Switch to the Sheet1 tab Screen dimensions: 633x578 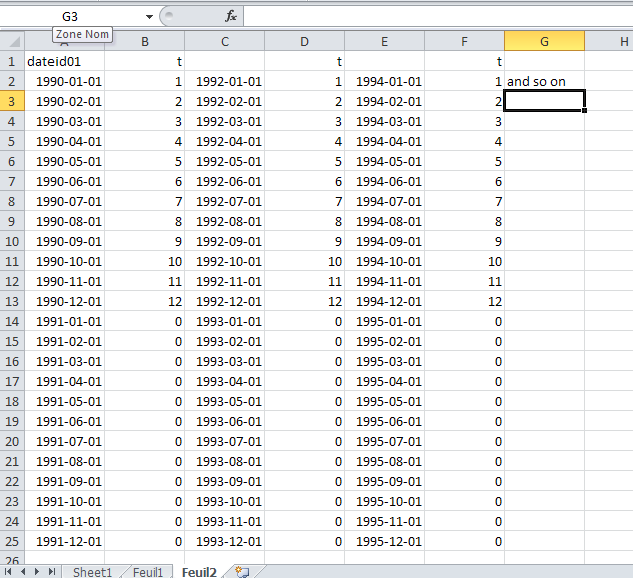(x=92, y=572)
